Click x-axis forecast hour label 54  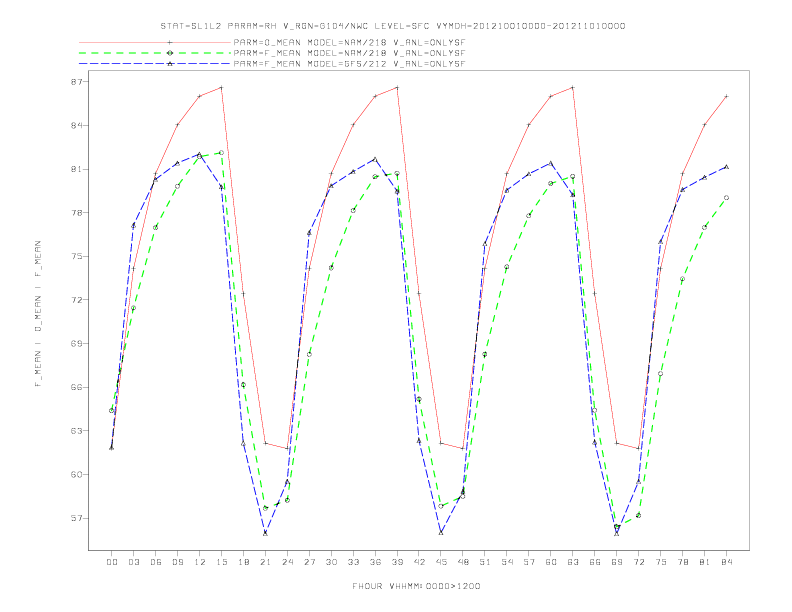point(507,562)
